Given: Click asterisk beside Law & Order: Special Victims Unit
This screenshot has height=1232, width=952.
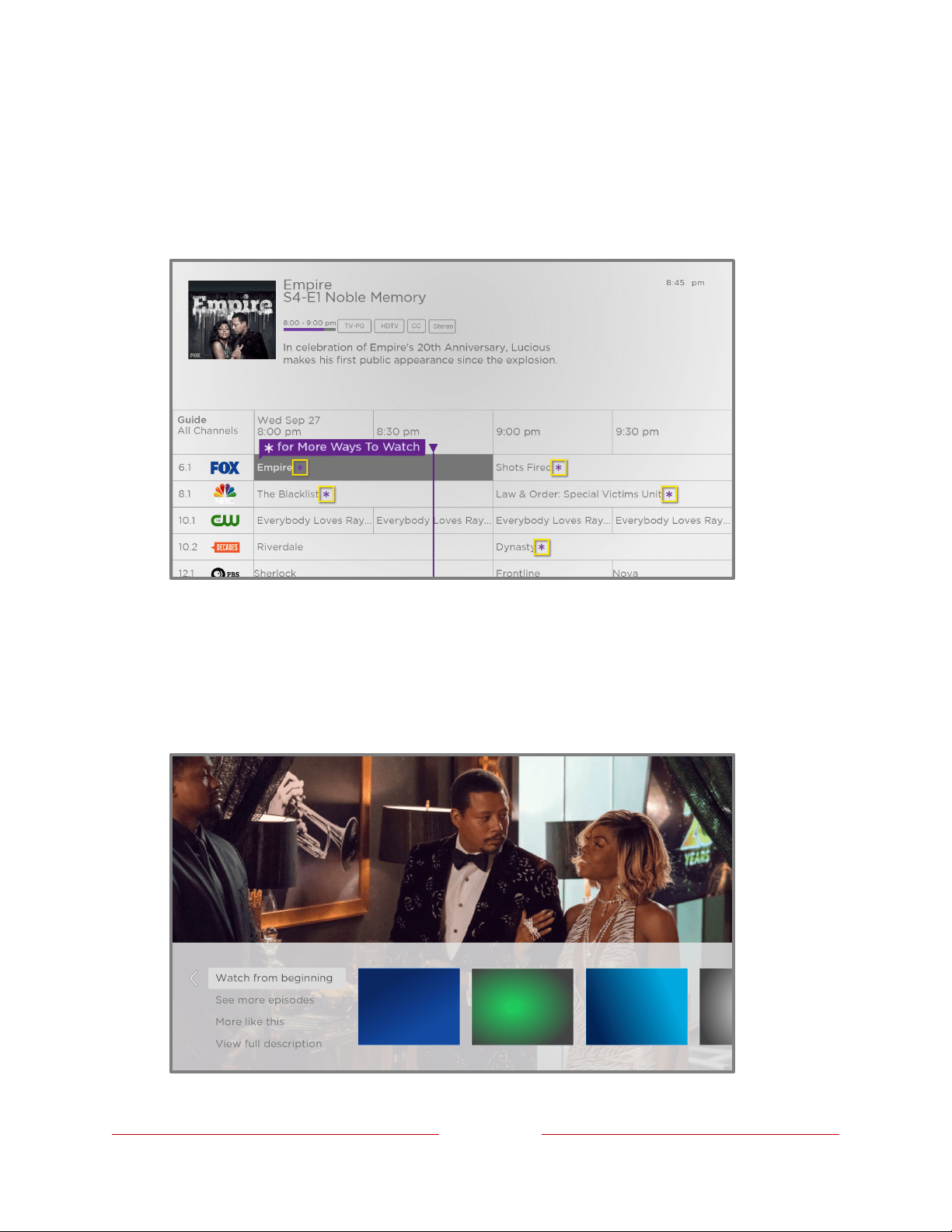Looking at the screenshot, I should coord(670,494).
